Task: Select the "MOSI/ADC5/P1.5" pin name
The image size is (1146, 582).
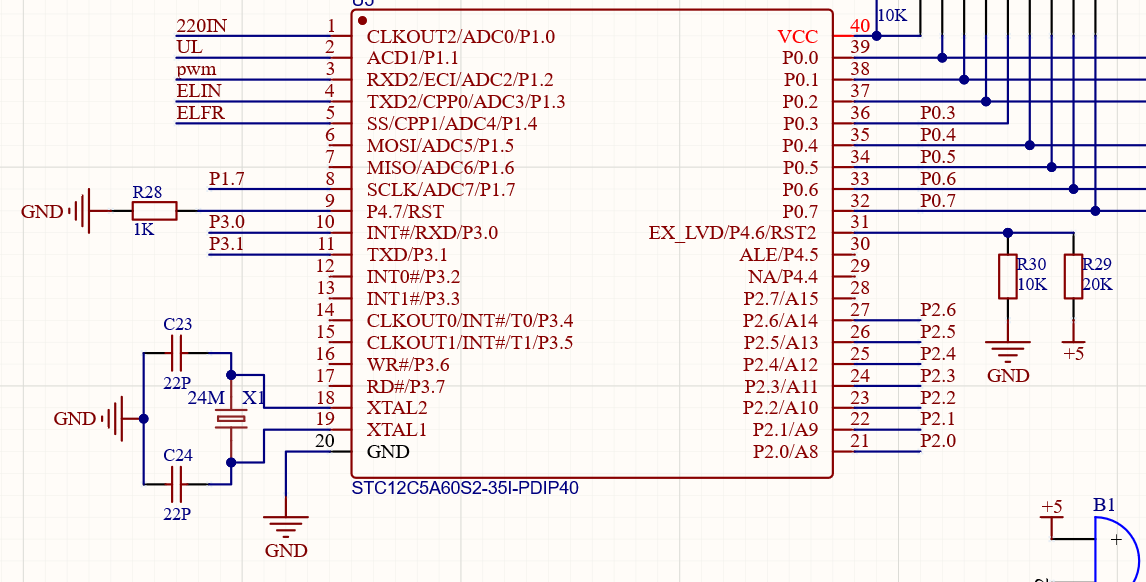Action: click(440, 146)
